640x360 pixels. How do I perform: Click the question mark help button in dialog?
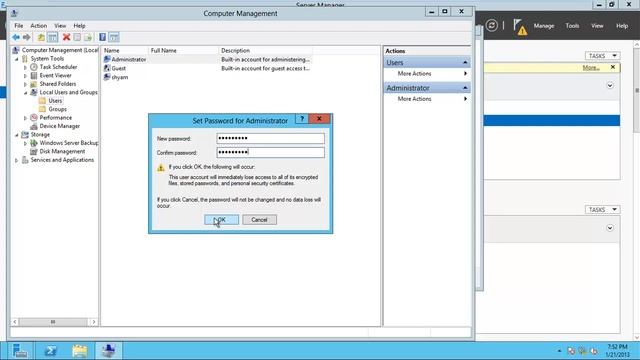point(302,119)
